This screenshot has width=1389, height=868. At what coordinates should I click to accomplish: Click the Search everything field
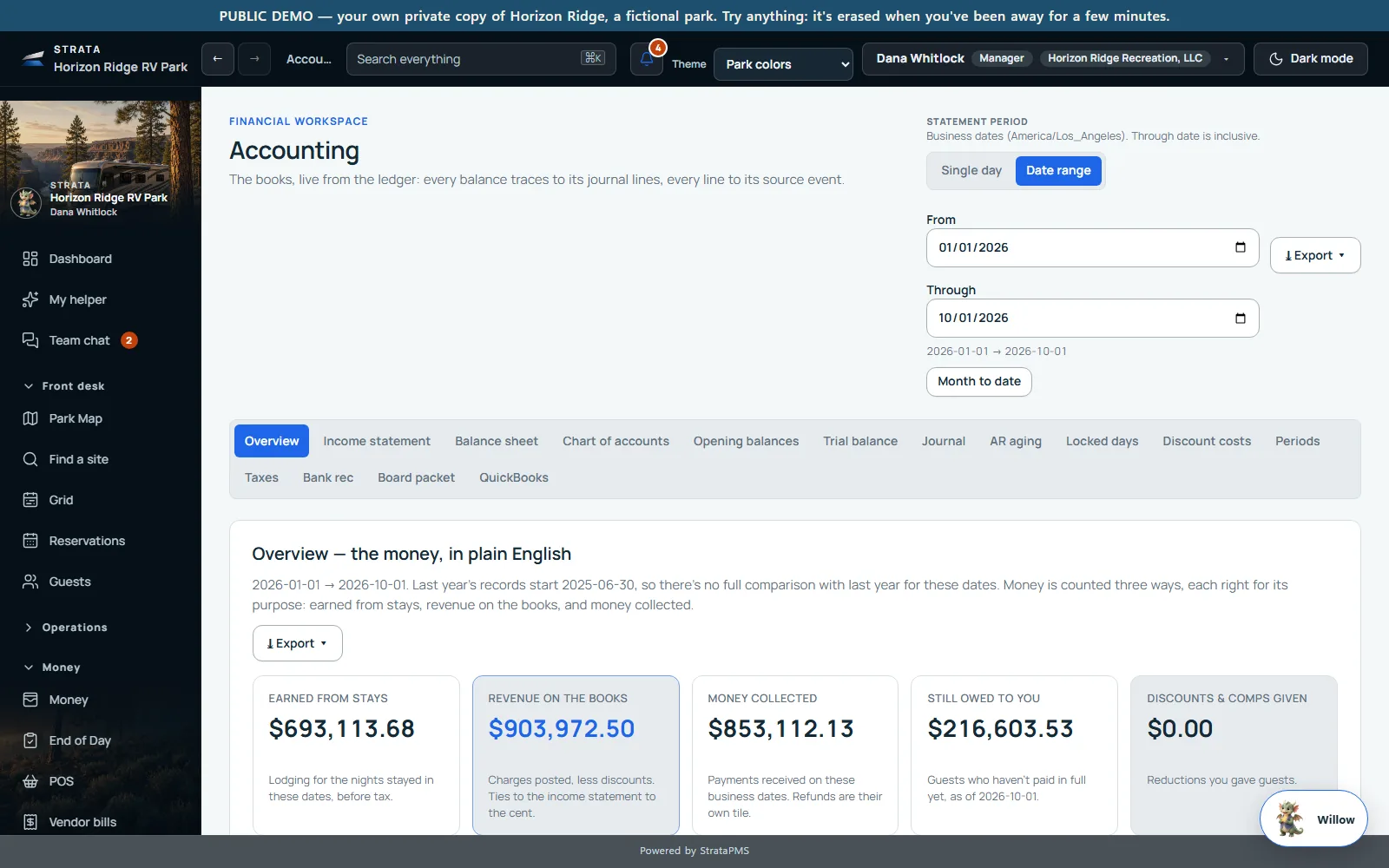(481, 59)
